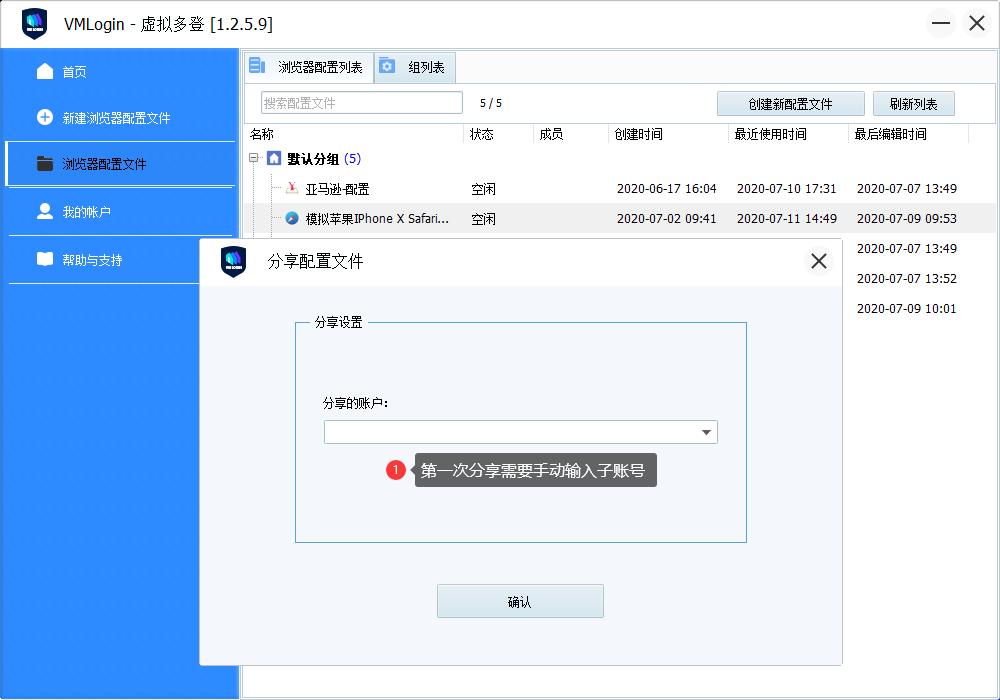This screenshot has width=1000, height=700.
Task: Click the 创建新配置文件 button
Action: pos(790,103)
